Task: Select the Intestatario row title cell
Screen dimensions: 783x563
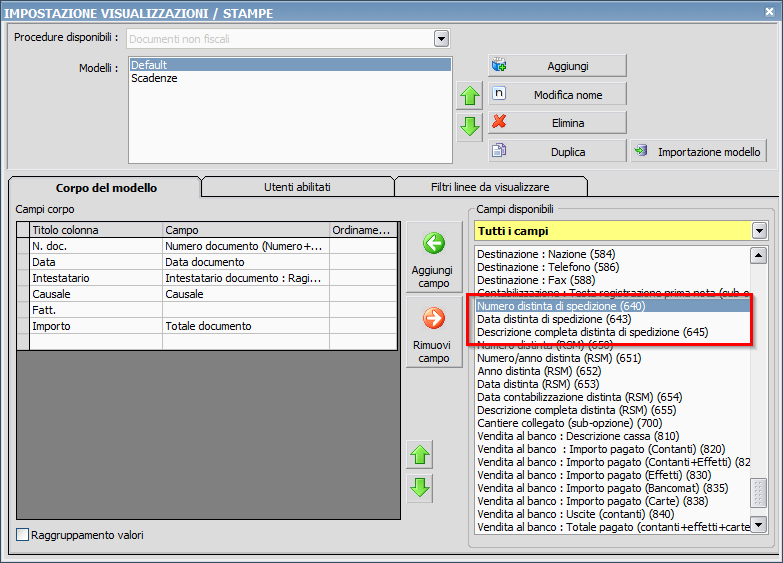Action: pos(96,278)
